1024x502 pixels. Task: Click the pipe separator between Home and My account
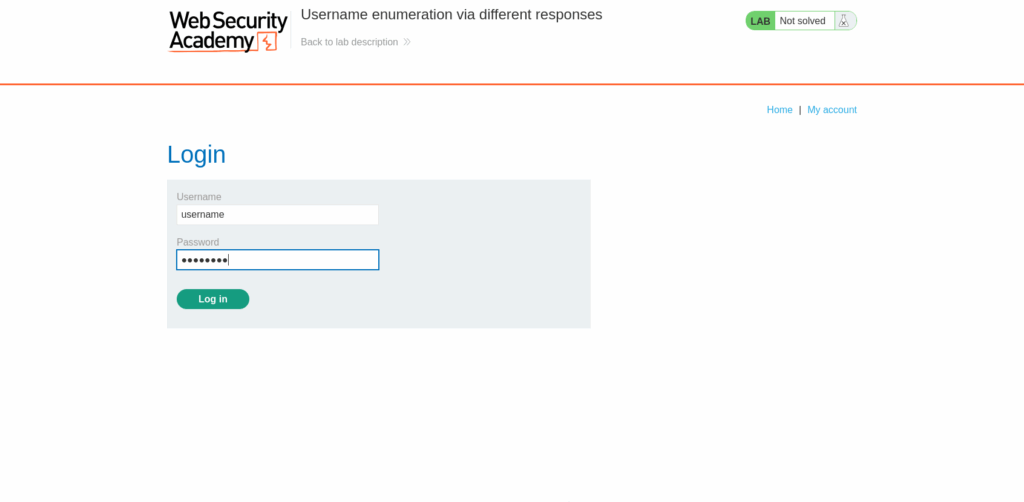800,110
